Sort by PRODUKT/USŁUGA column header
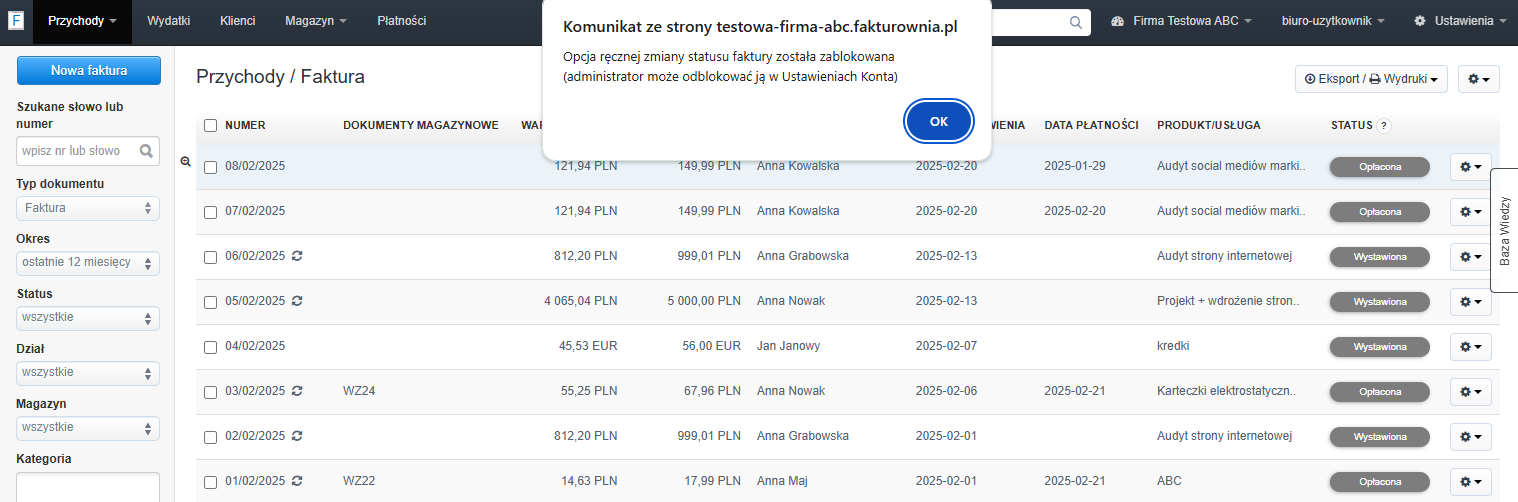The image size is (1518, 502). point(1208,125)
